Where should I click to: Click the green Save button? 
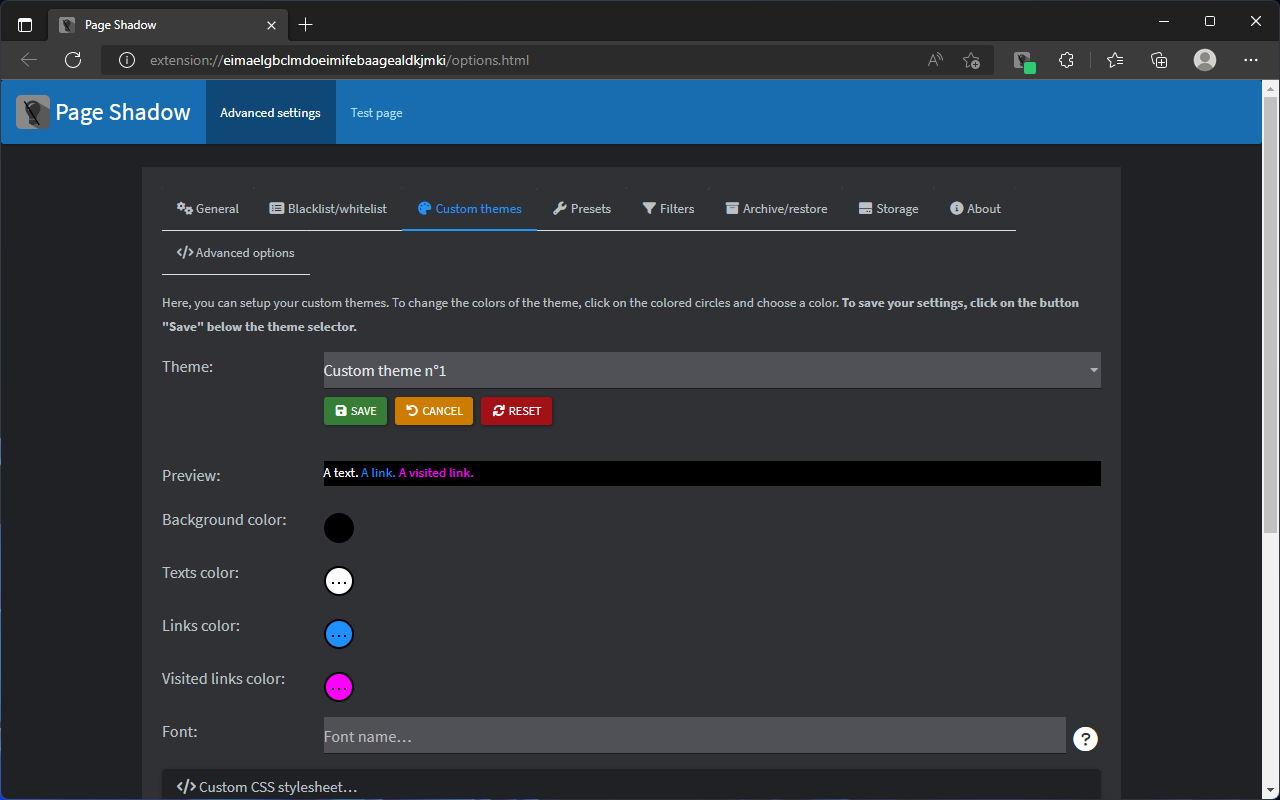point(355,411)
